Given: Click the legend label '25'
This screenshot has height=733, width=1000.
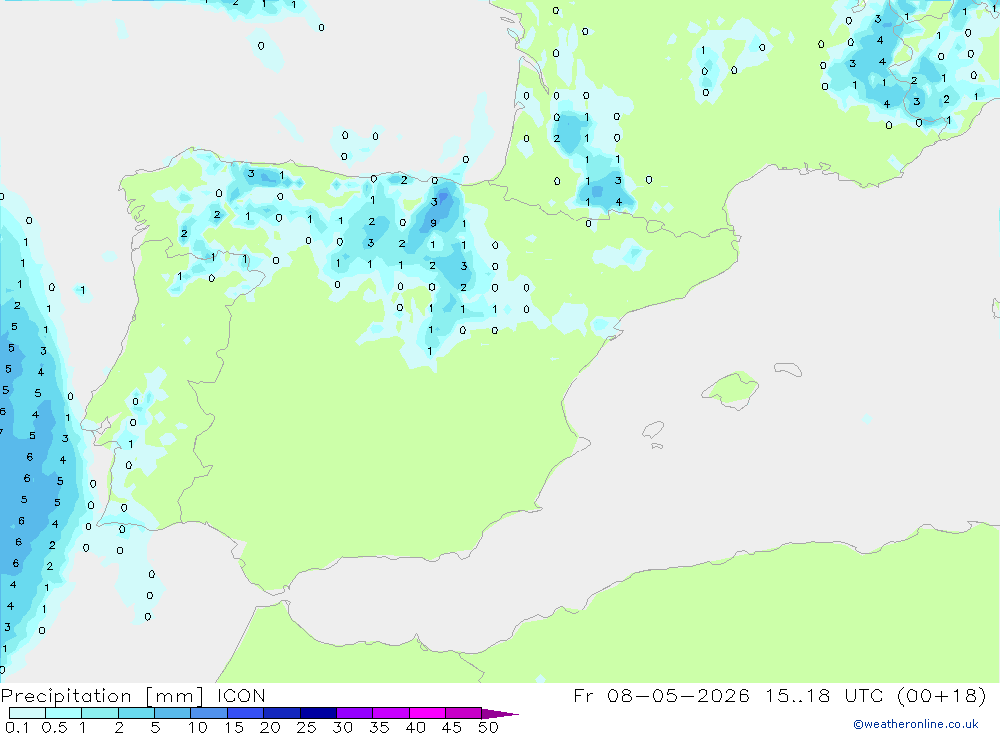Looking at the screenshot, I should click(x=306, y=727).
